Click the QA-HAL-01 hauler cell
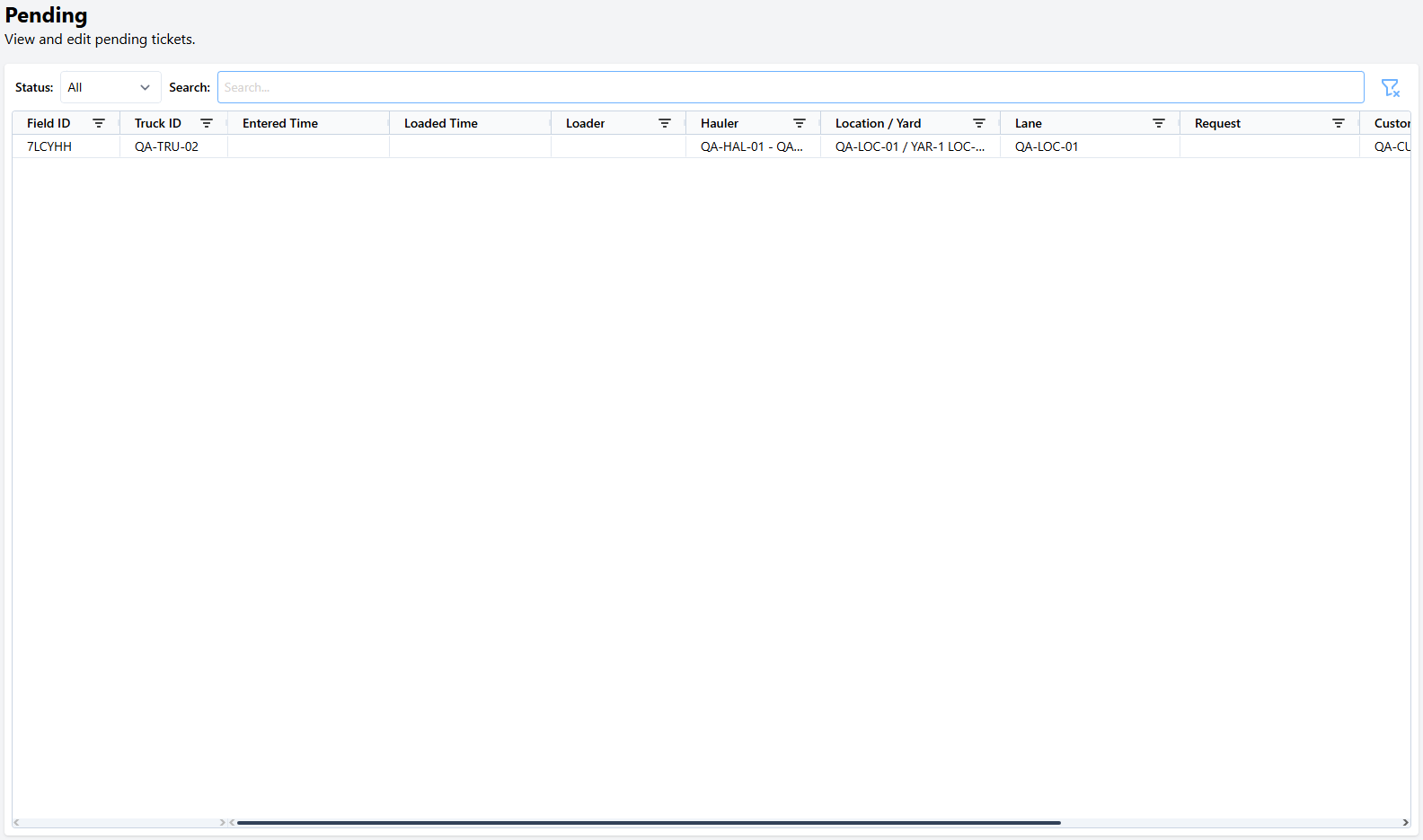Screen dimensions: 1423x840 point(751,146)
